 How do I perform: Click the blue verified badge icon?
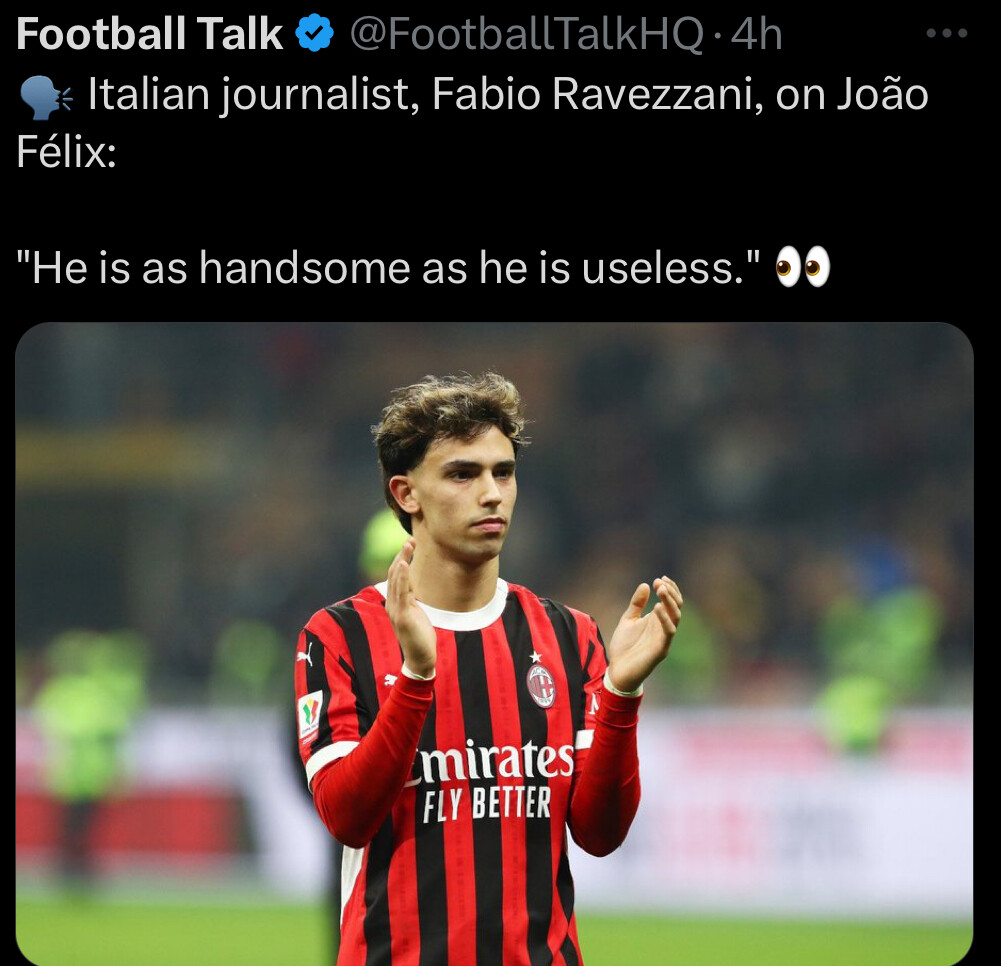click(x=315, y=34)
